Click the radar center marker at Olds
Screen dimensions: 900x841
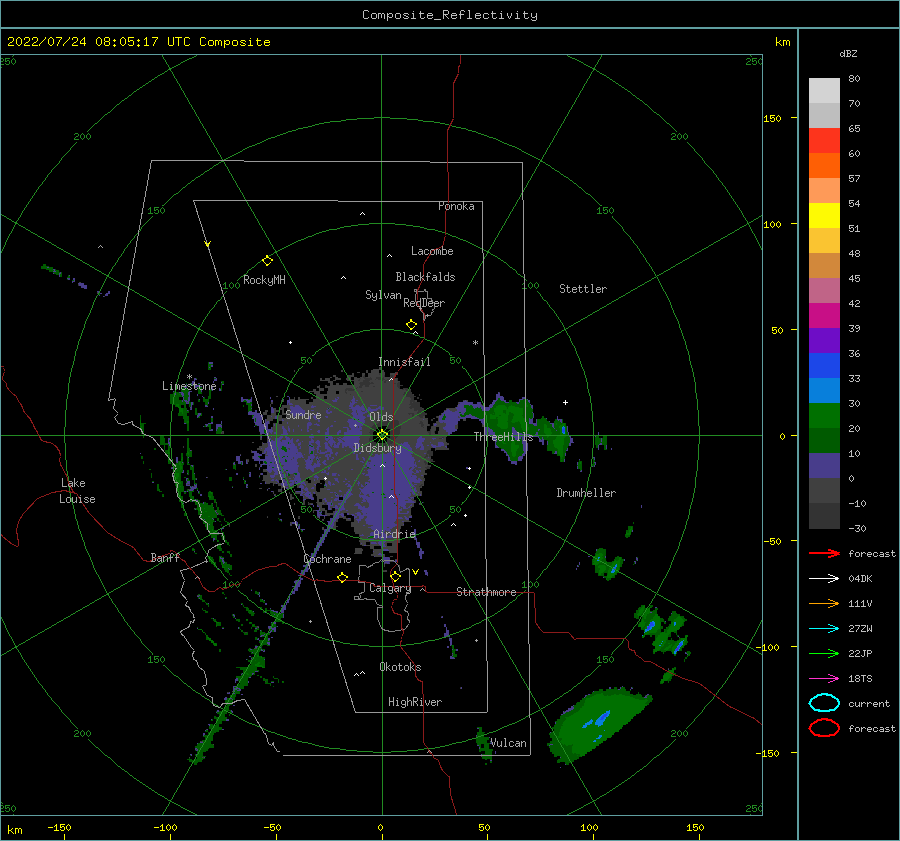(x=382, y=435)
